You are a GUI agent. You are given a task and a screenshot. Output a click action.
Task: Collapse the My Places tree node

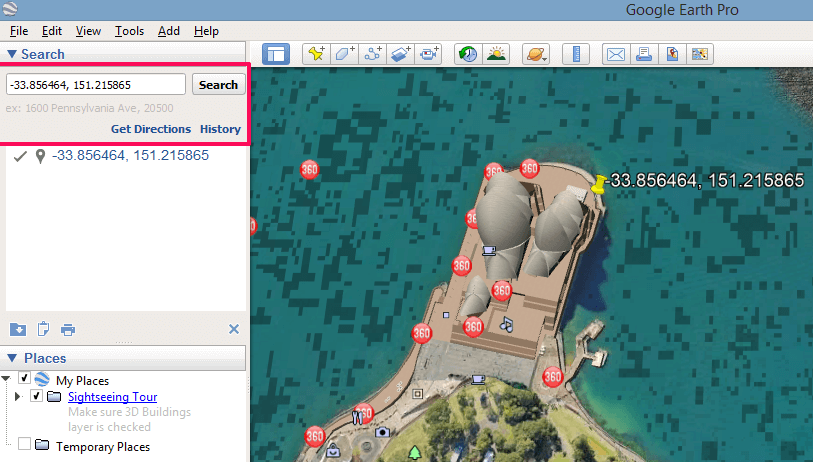tap(6, 379)
